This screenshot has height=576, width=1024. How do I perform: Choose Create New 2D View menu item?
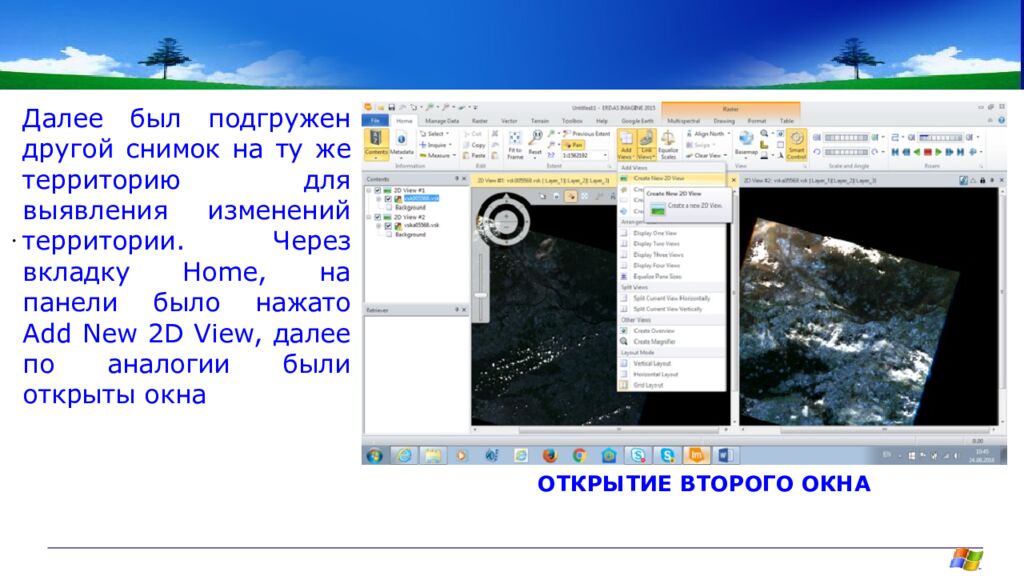tap(656, 178)
